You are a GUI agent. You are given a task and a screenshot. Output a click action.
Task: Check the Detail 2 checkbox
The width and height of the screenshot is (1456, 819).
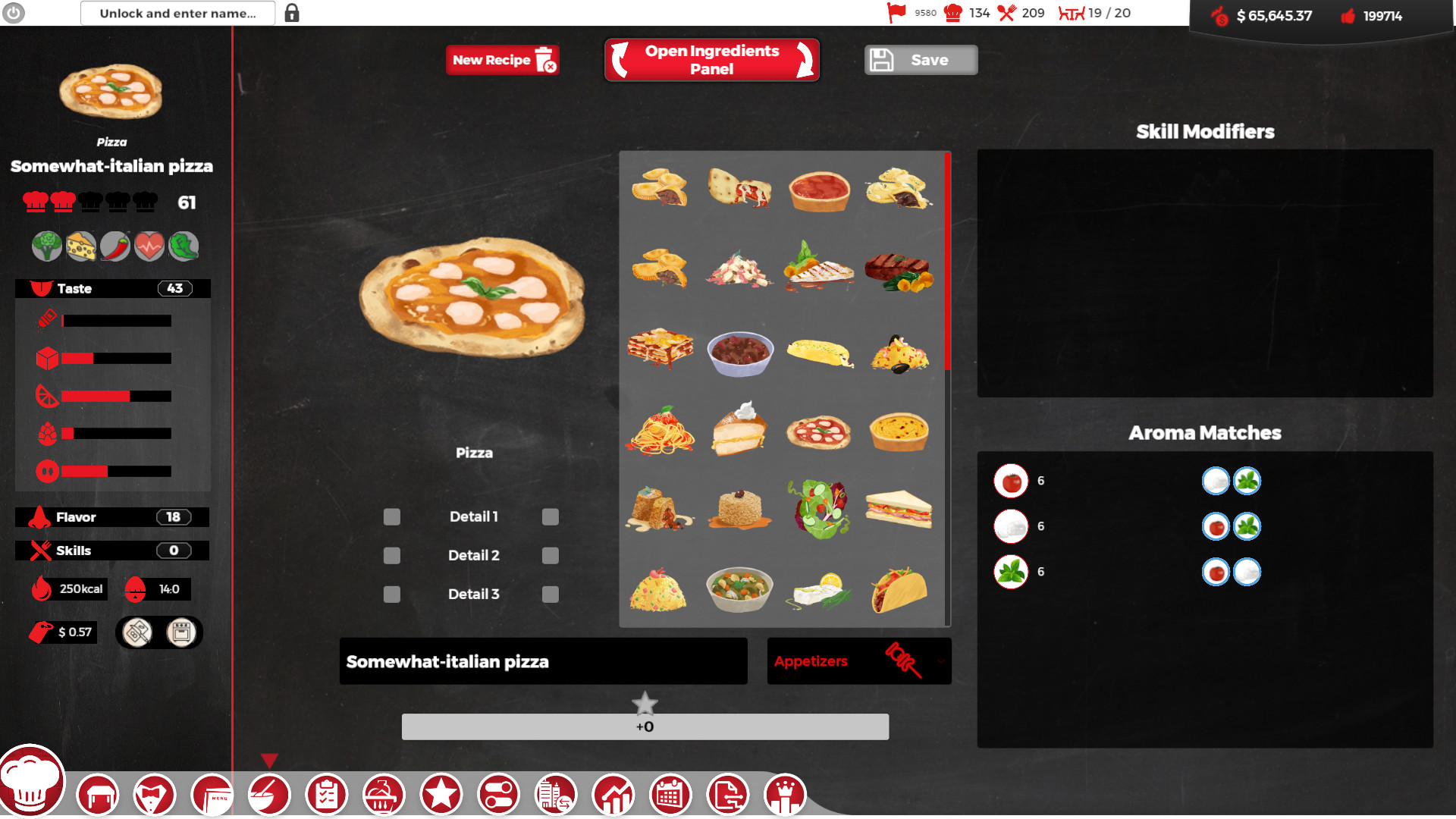pyautogui.click(x=392, y=555)
